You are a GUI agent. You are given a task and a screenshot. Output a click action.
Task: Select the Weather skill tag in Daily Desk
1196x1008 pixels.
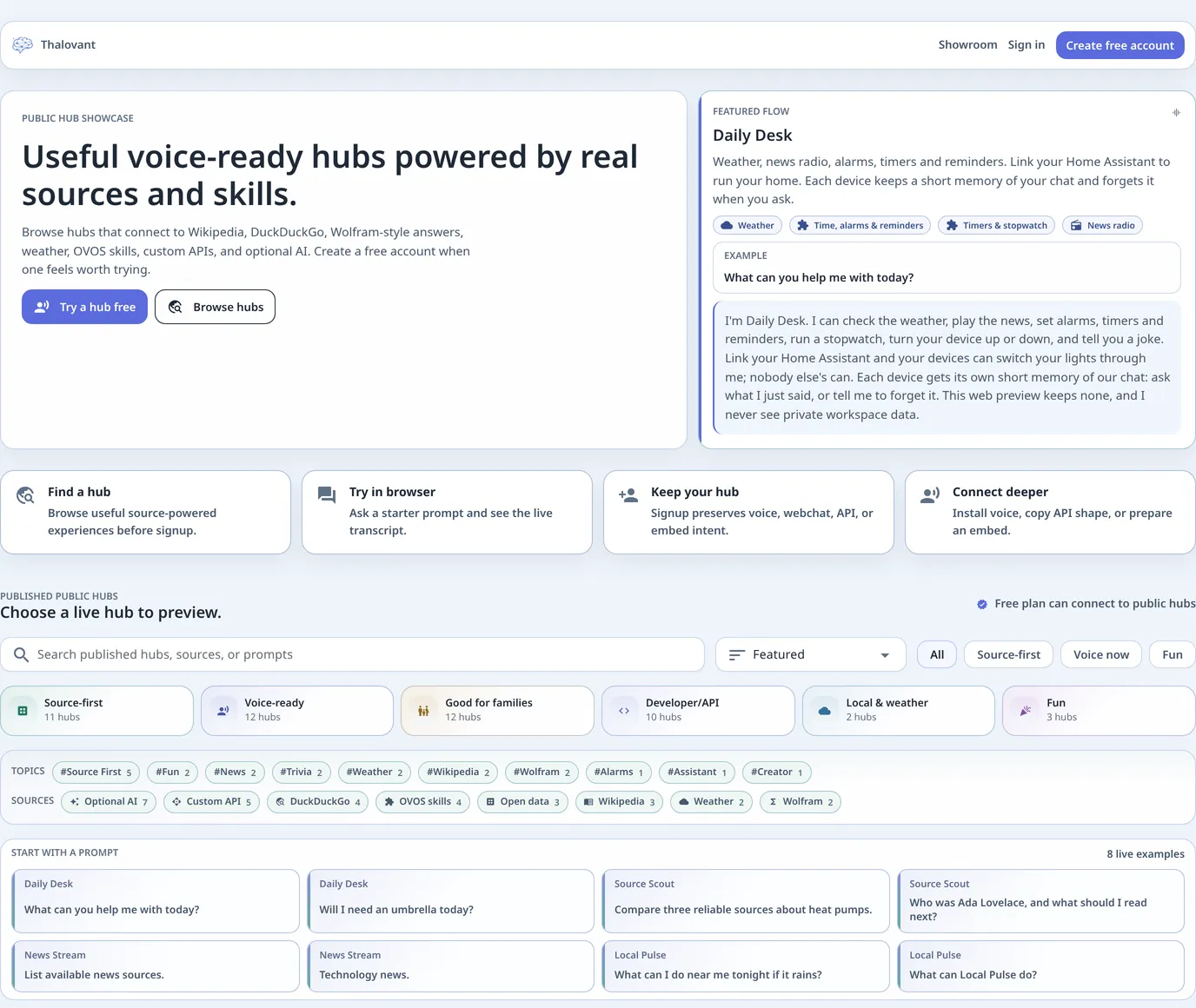pyautogui.click(x=747, y=226)
